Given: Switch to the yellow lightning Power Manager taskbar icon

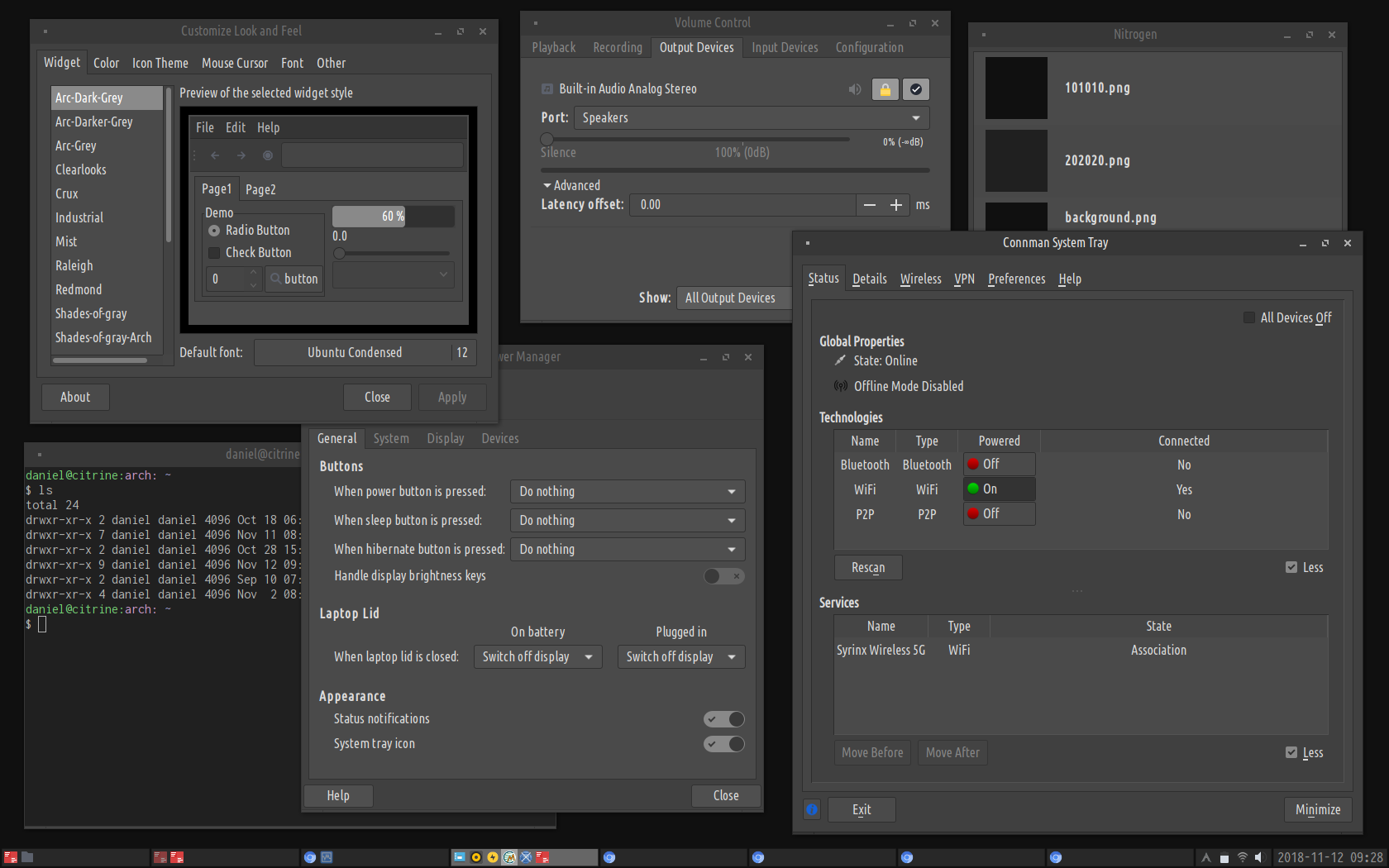Looking at the screenshot, I should [x=493, y=857].
